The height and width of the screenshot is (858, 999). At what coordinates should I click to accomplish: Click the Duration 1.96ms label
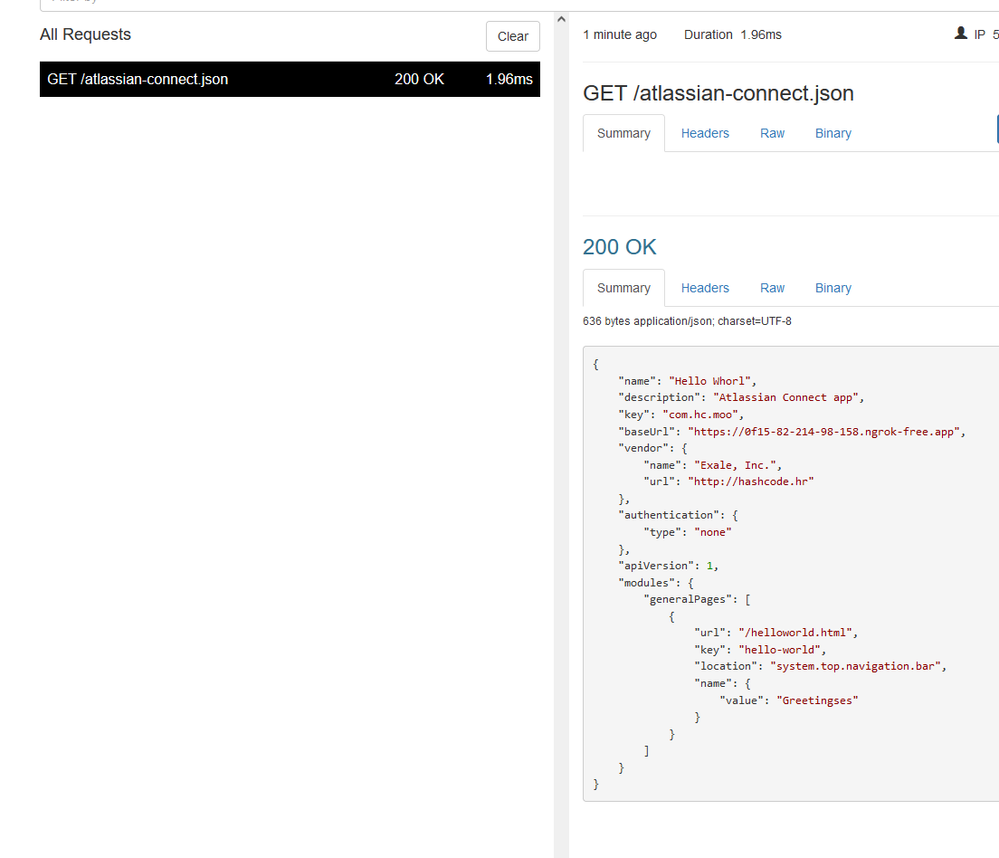coord(734,34)
